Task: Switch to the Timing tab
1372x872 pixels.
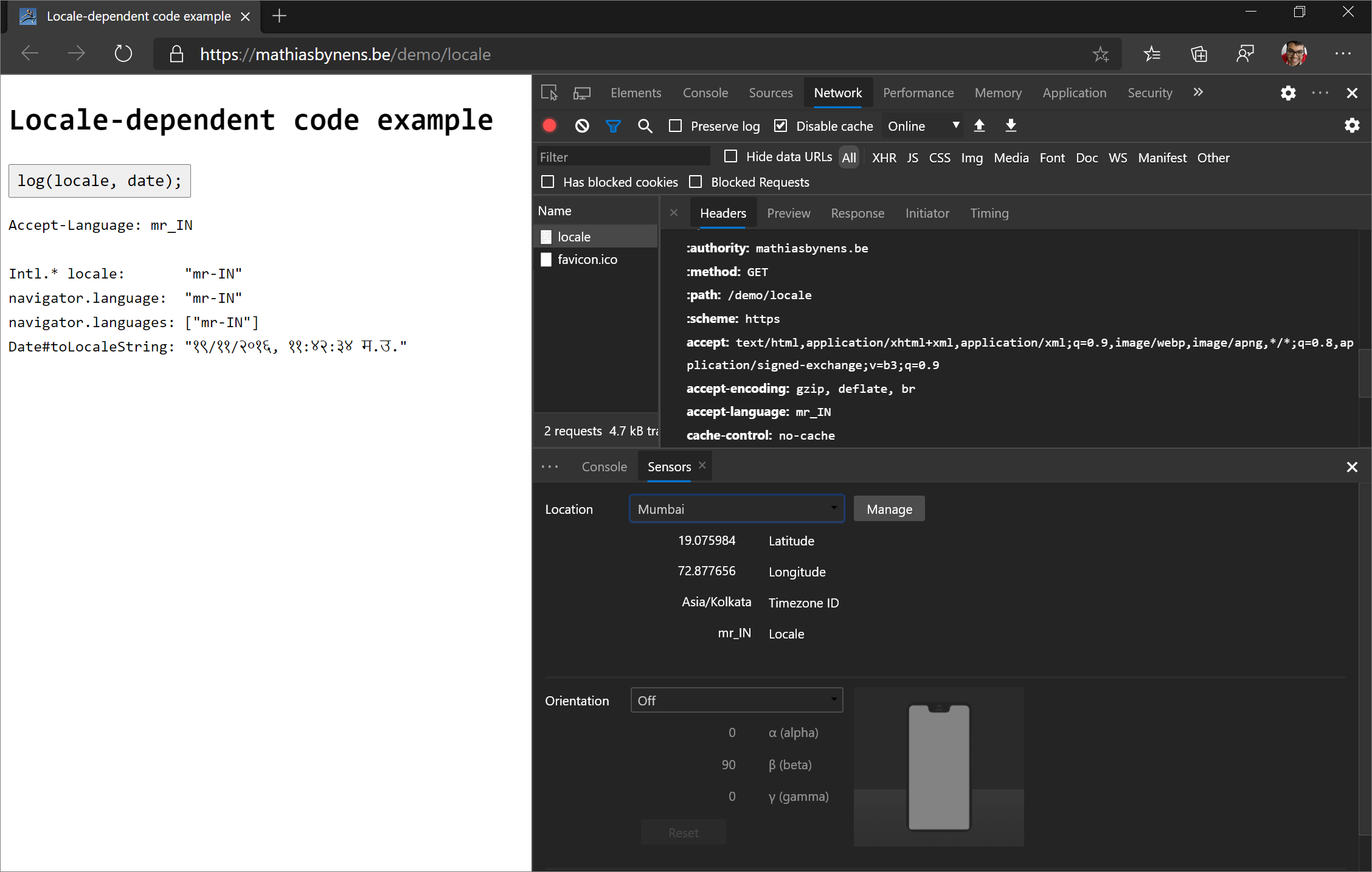Action: click(x=988, y=213)
